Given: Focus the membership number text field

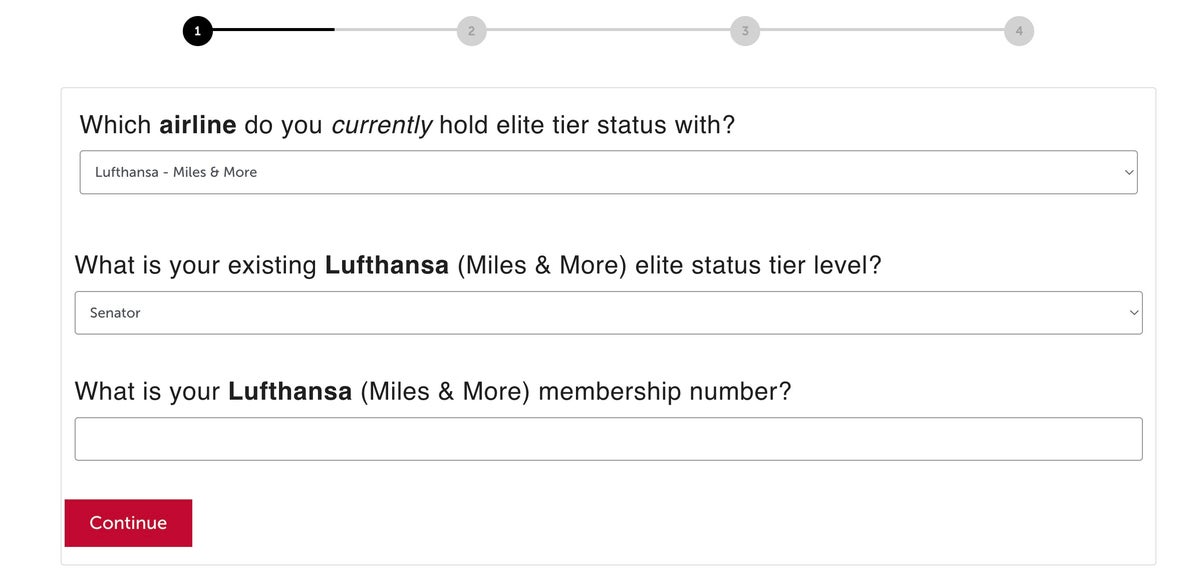Looking at the screenshot, I should coord(608,439).
